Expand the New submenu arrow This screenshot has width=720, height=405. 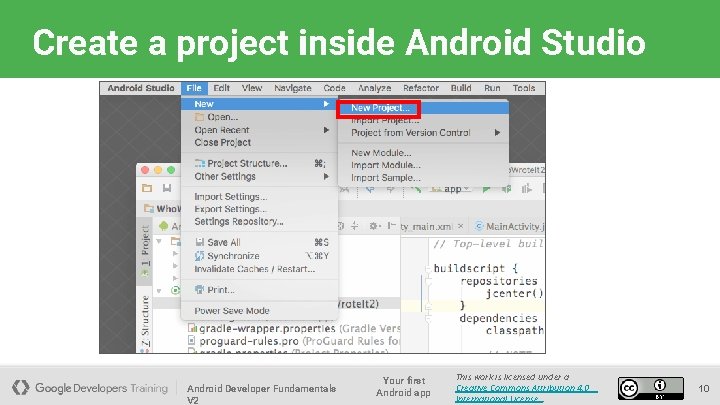tap(326, 104)
